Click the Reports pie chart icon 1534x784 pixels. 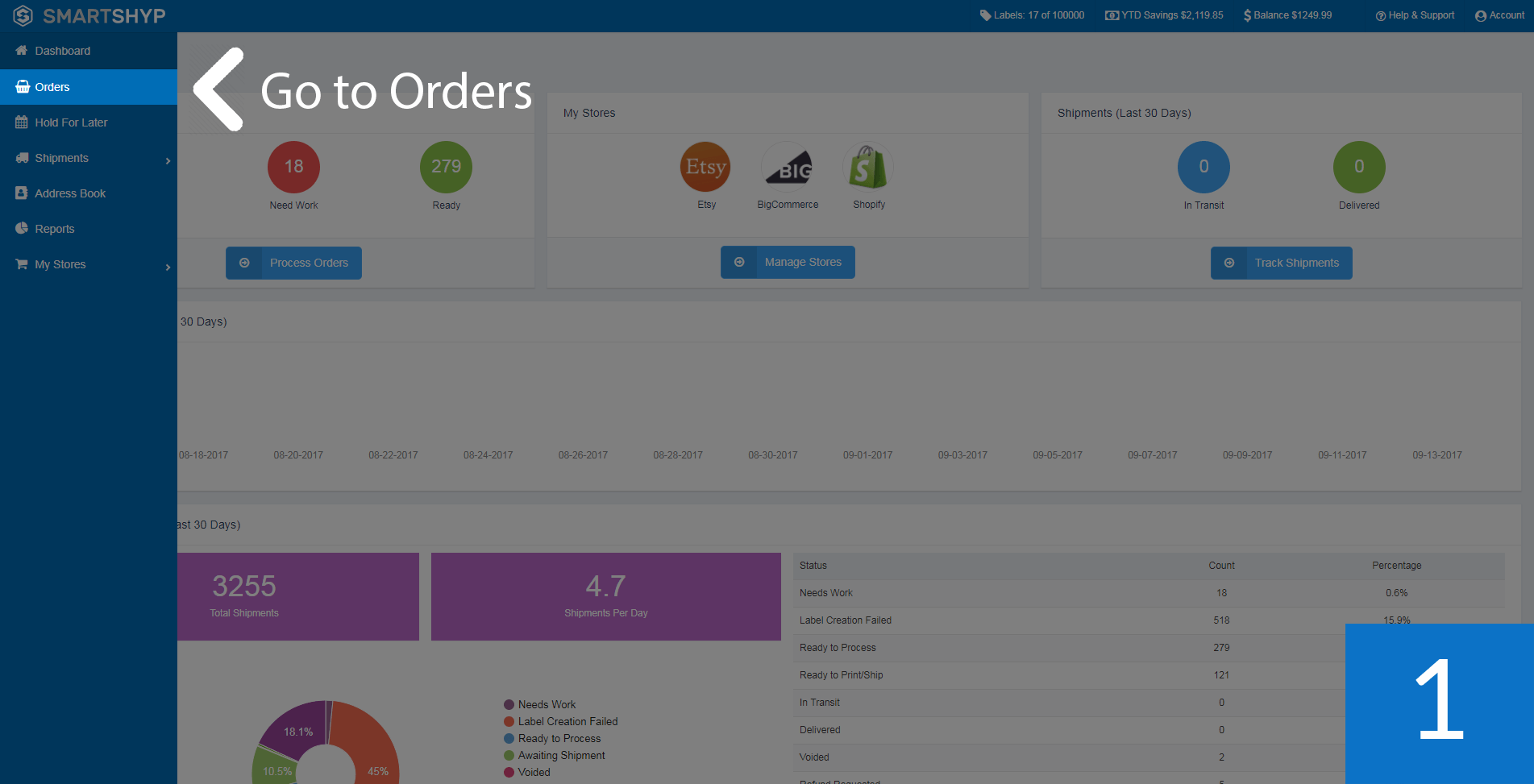(22, 229)
